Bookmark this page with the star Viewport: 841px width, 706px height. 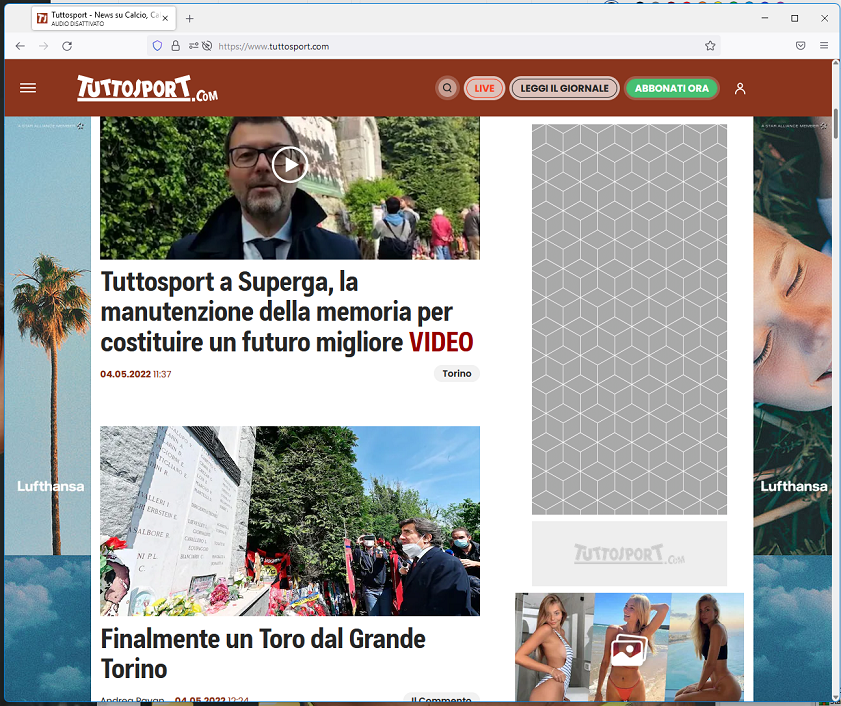pos(710,46)
